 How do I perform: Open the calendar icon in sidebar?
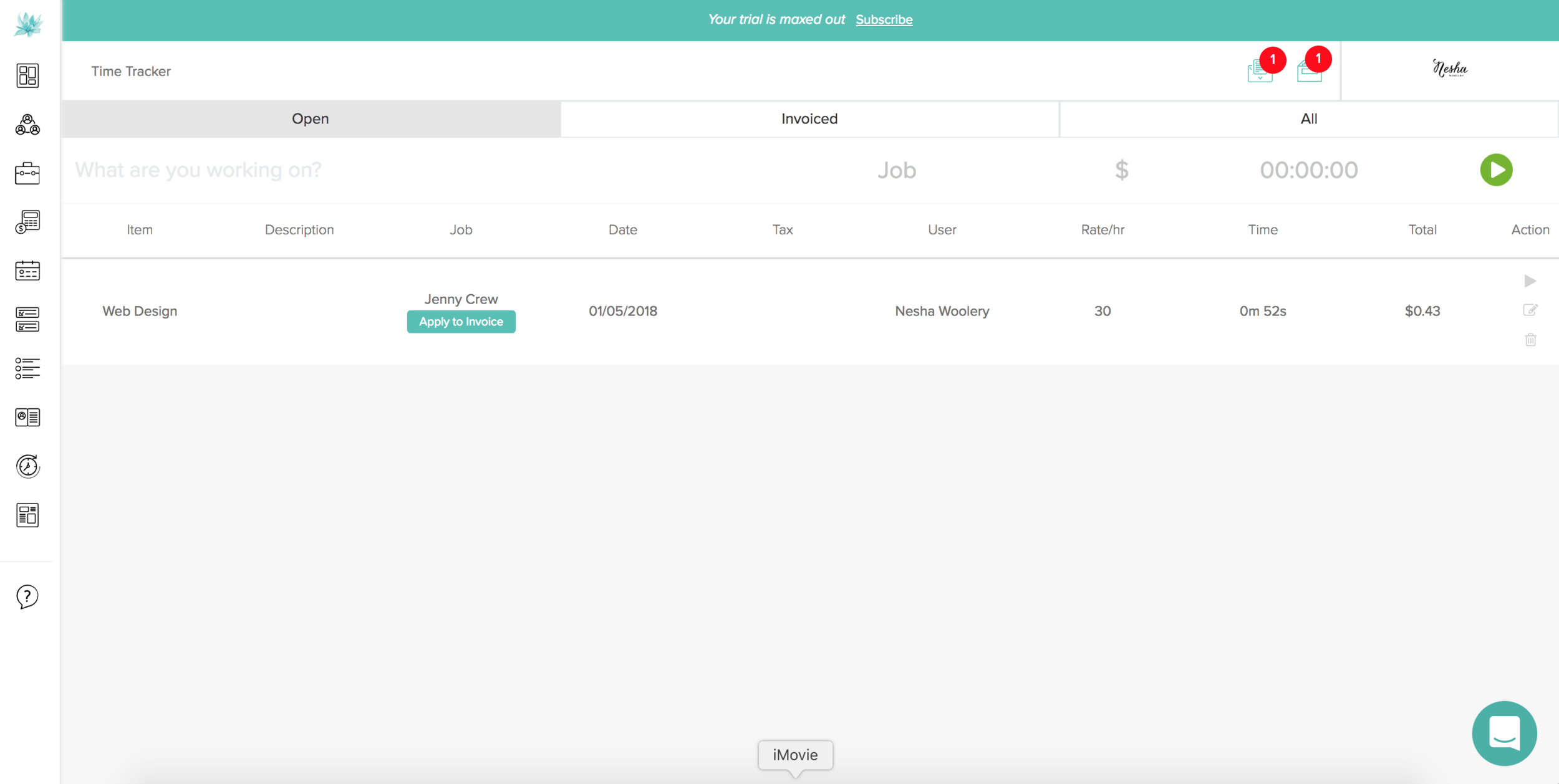click(x=27, y=270)
